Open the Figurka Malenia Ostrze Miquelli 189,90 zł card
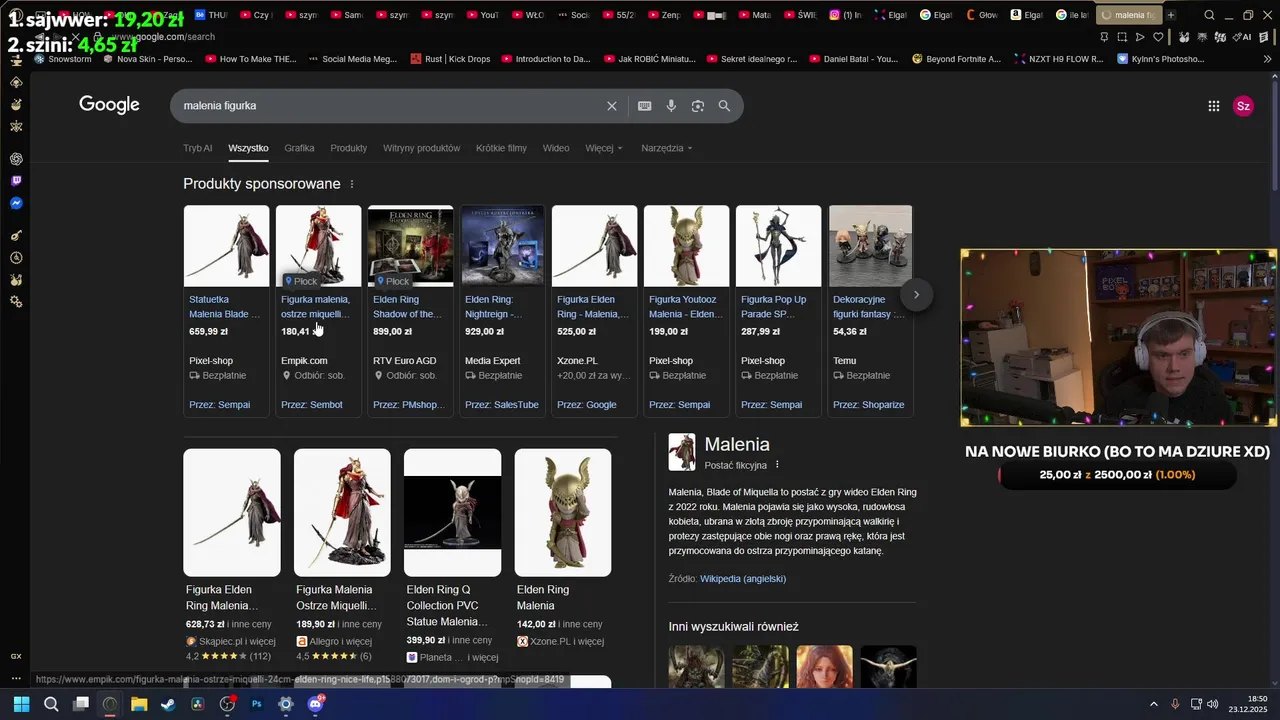 [342, 555]
